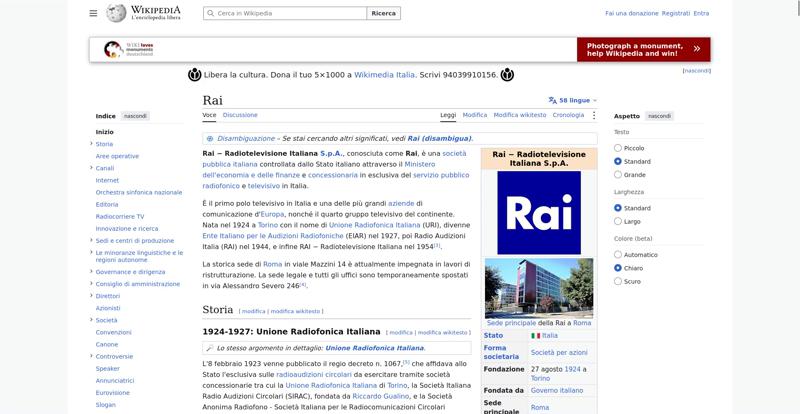Viewport: 800px width, 414px height.
Task: Open the Rai (disambigua) link
Action: [x=439, y=138]
